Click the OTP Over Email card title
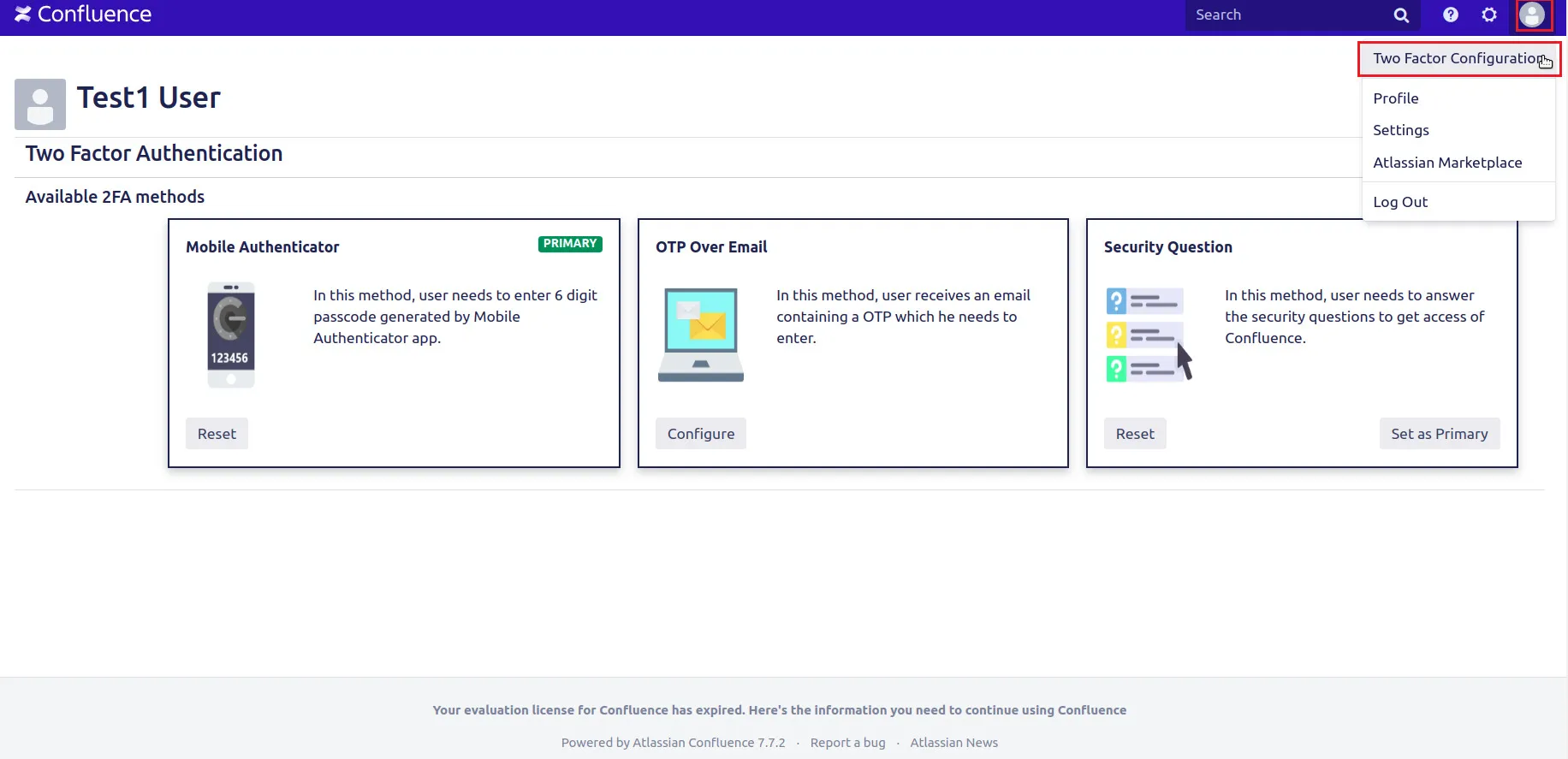The height and width of the screenshot is (759, 1568). click(711, 246)
